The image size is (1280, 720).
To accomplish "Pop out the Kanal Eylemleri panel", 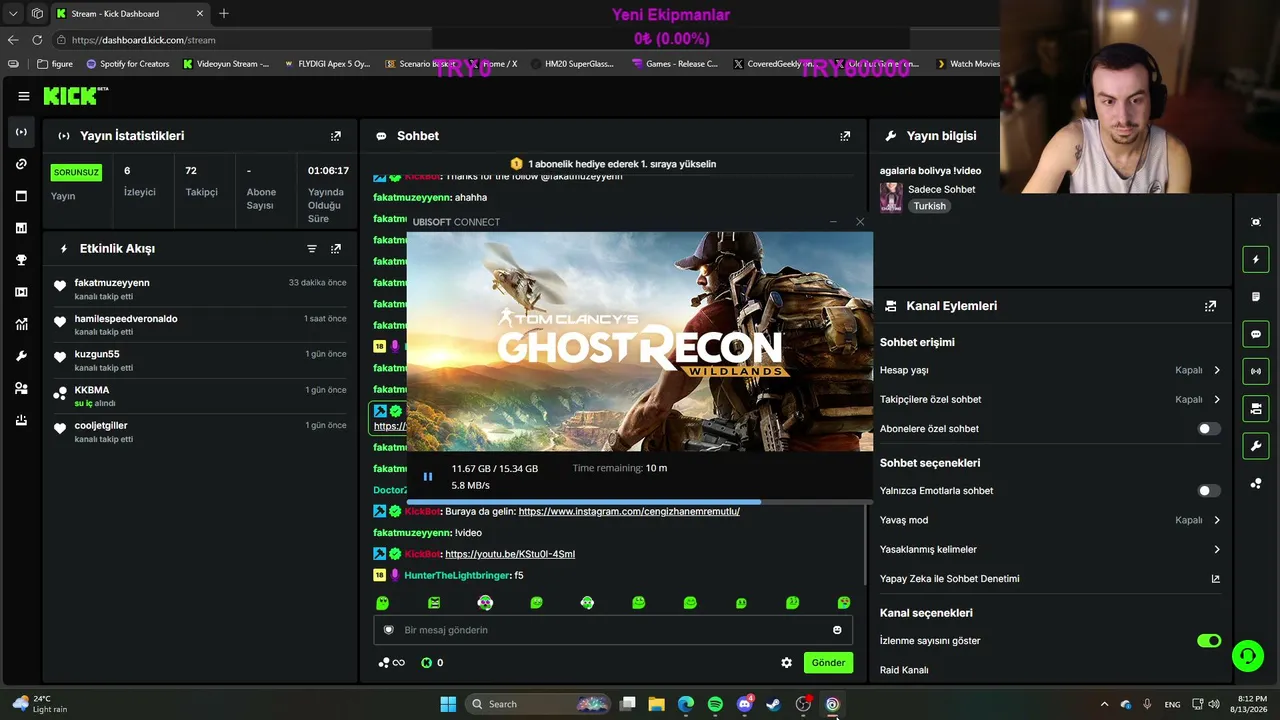I will click(x=1210, y=306).
